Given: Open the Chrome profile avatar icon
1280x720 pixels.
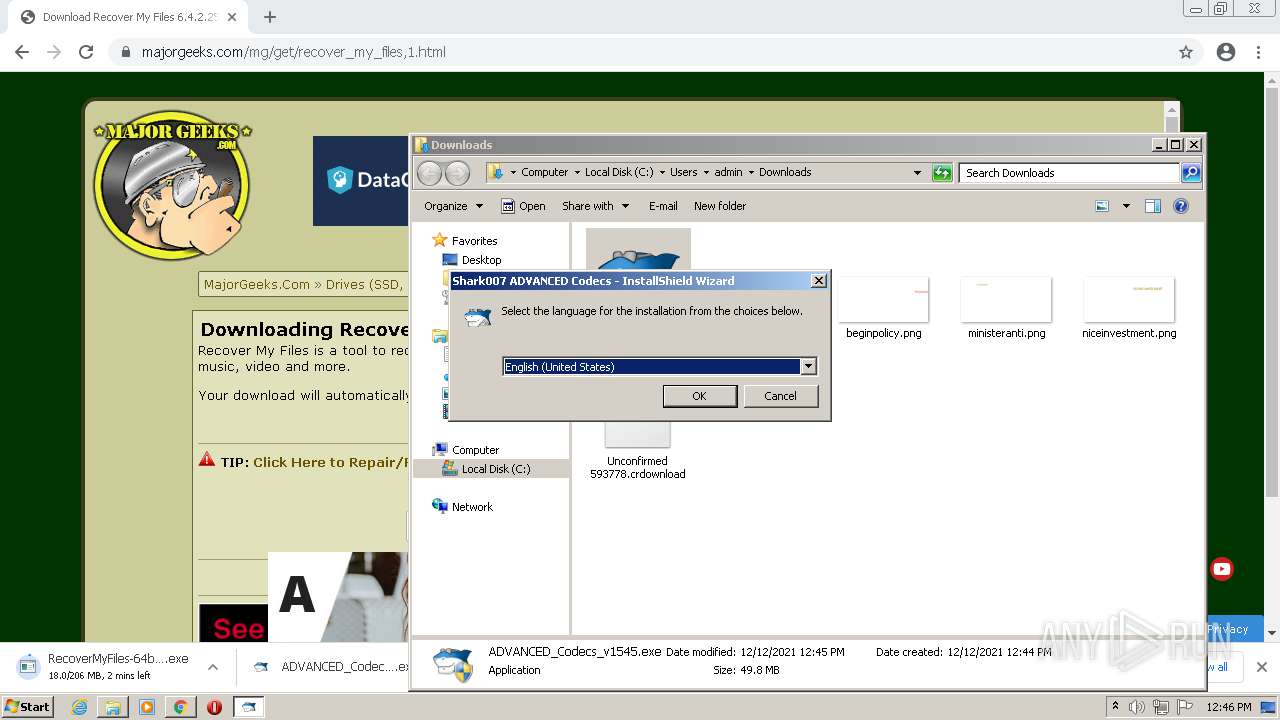Looking at the screenshot, I should (1226, 52).
